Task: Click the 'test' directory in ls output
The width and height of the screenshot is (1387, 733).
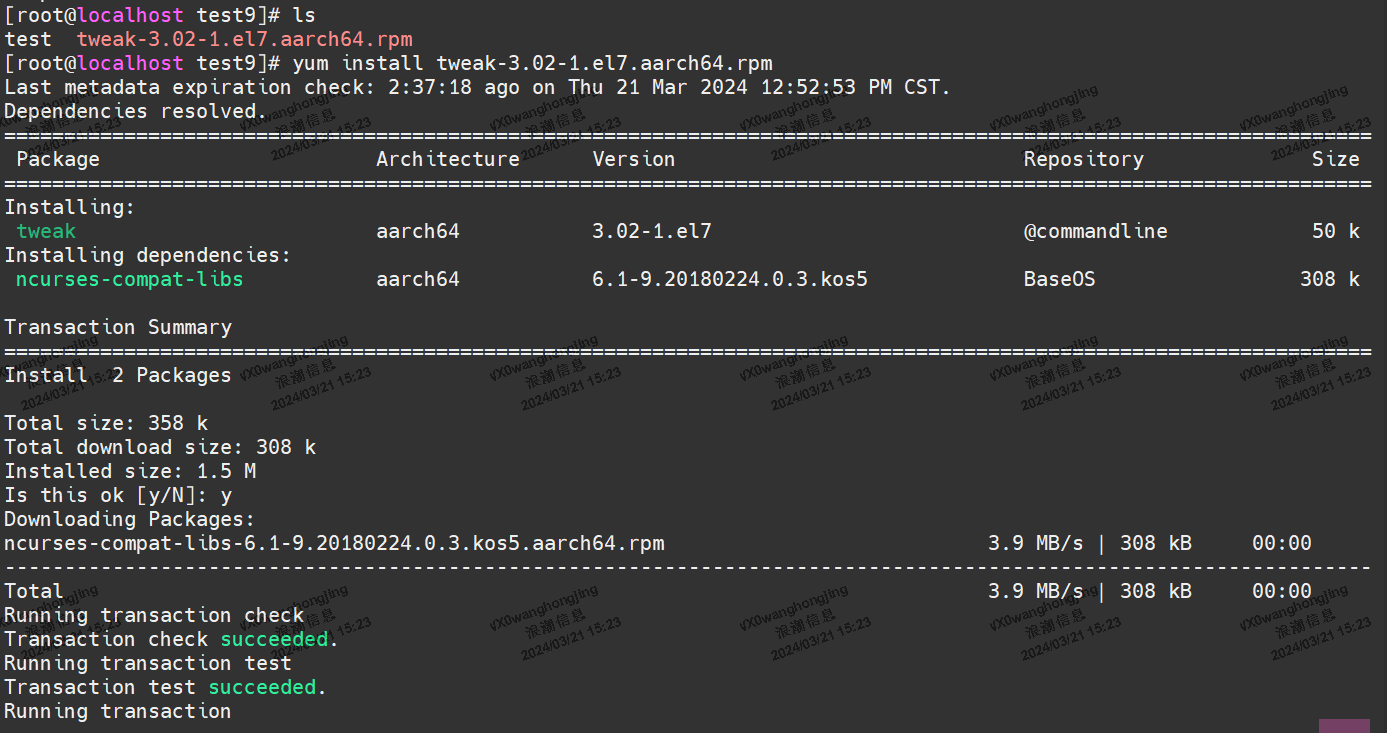Action: coord(28,39)
